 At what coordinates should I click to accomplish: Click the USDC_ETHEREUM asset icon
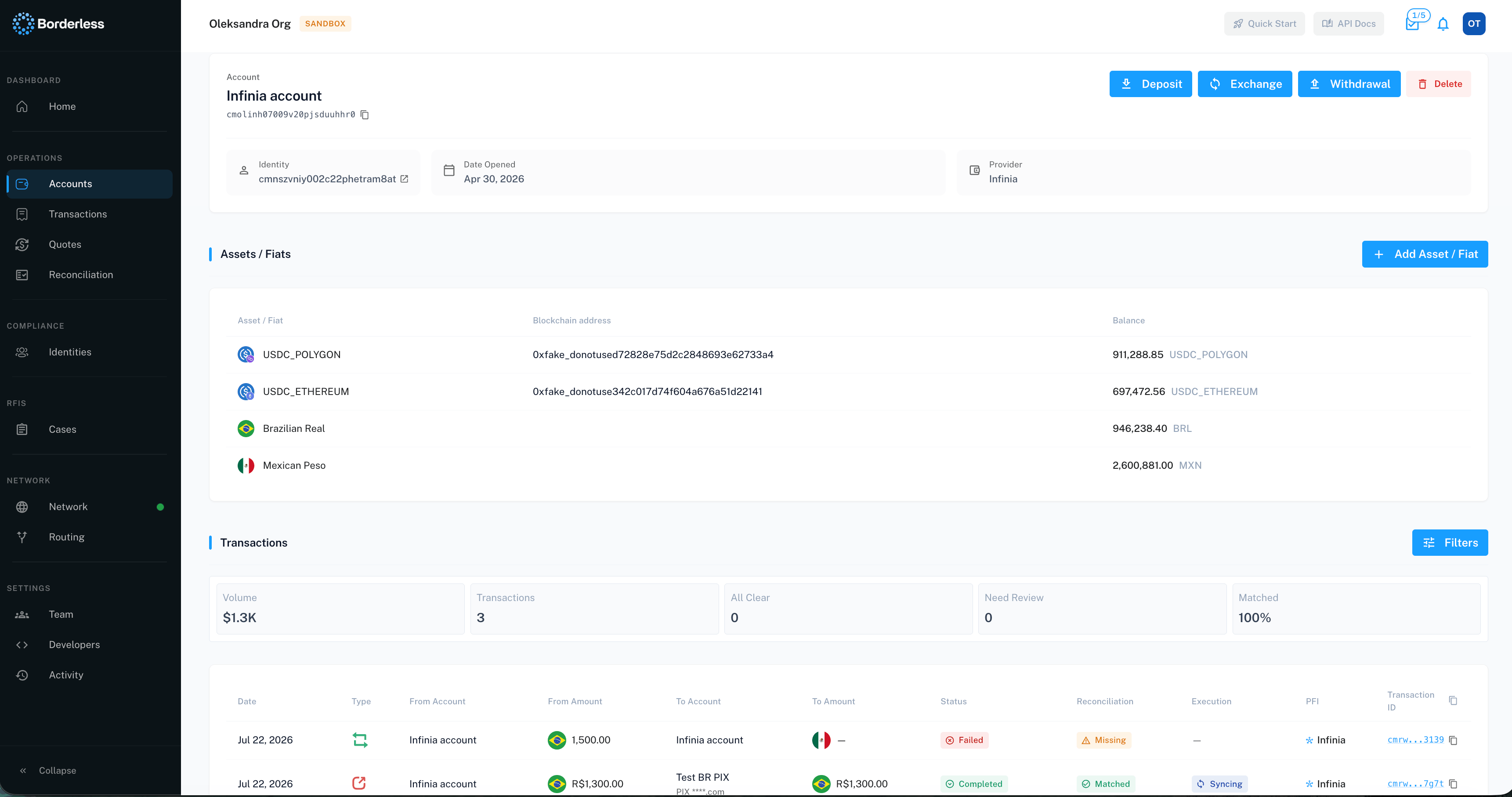tap(246, 391)
